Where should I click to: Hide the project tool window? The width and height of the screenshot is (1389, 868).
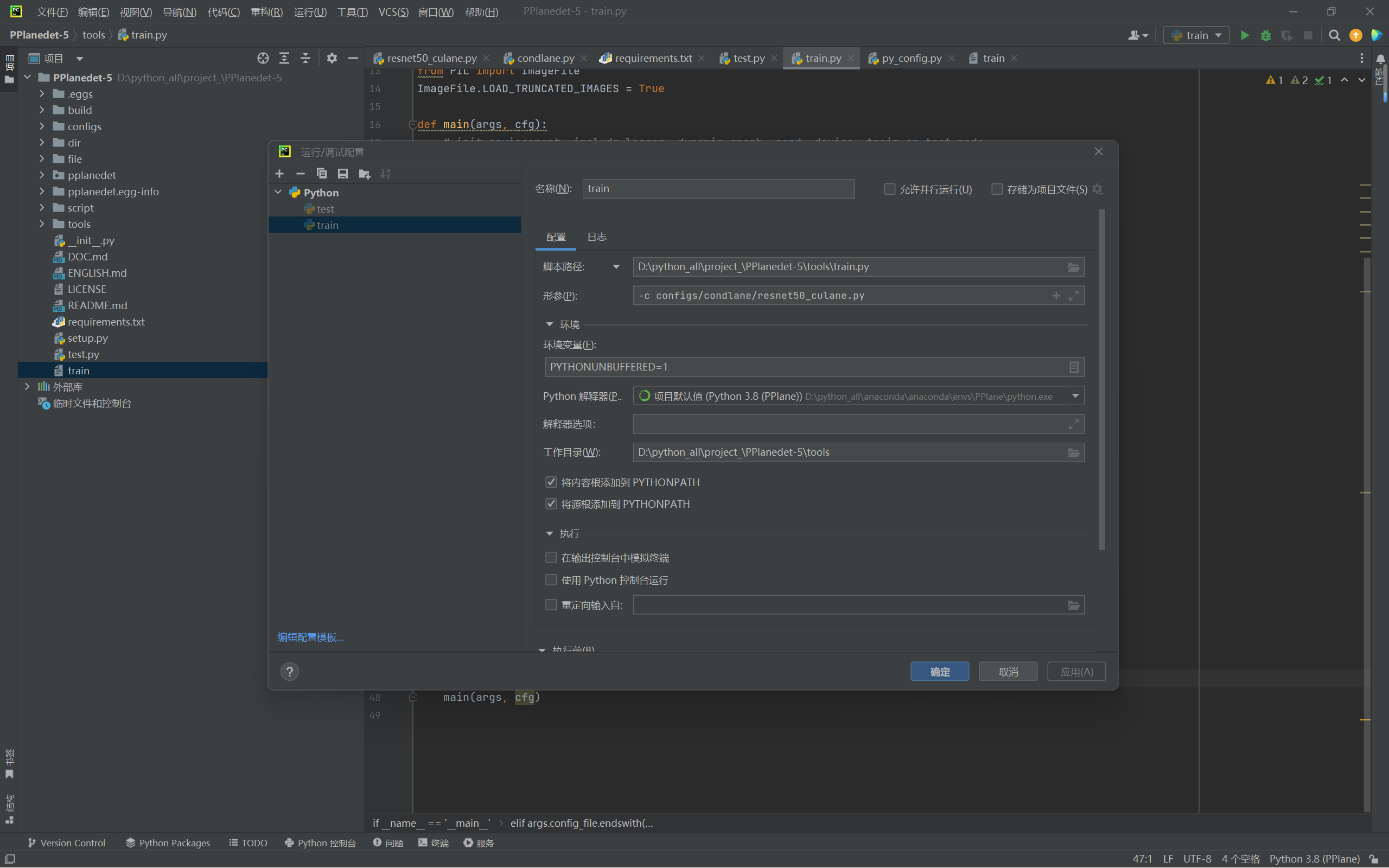coord(353,58)
